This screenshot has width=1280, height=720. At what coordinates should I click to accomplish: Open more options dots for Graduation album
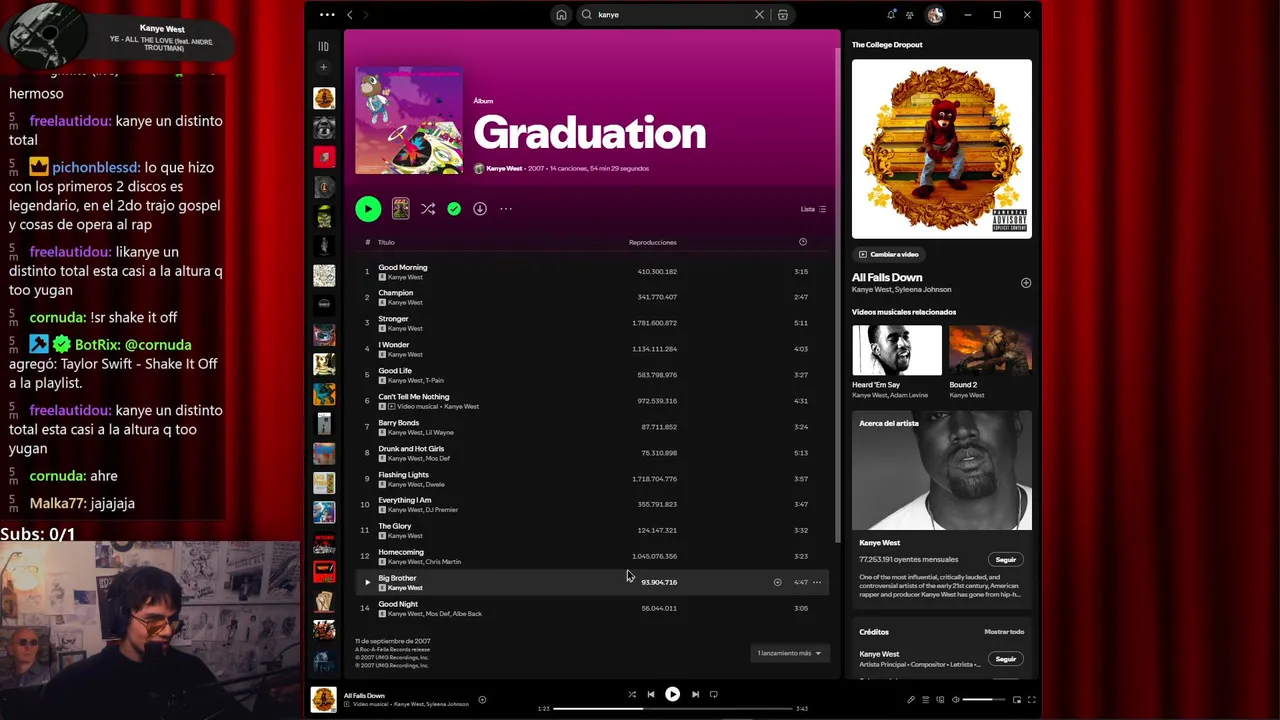[506, 209]
